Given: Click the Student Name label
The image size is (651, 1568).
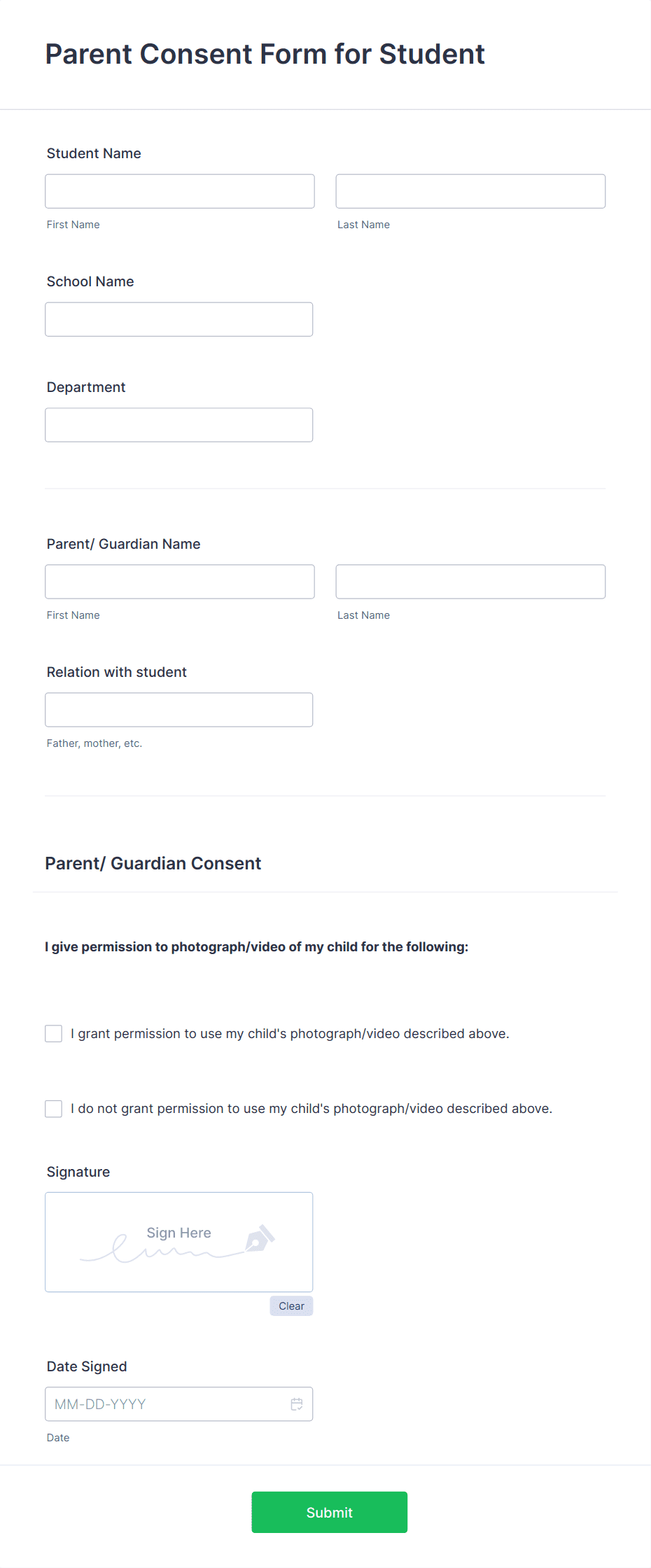Looking at the screenshot, I should 94,153.
